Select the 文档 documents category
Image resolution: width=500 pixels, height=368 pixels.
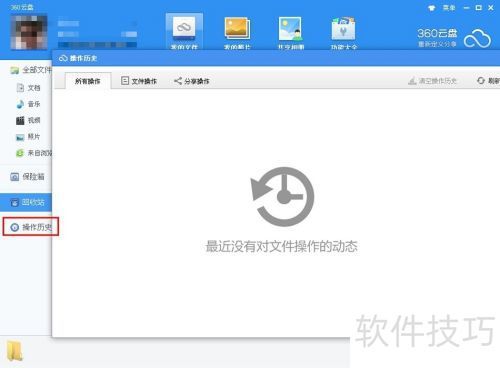[28, 88]
